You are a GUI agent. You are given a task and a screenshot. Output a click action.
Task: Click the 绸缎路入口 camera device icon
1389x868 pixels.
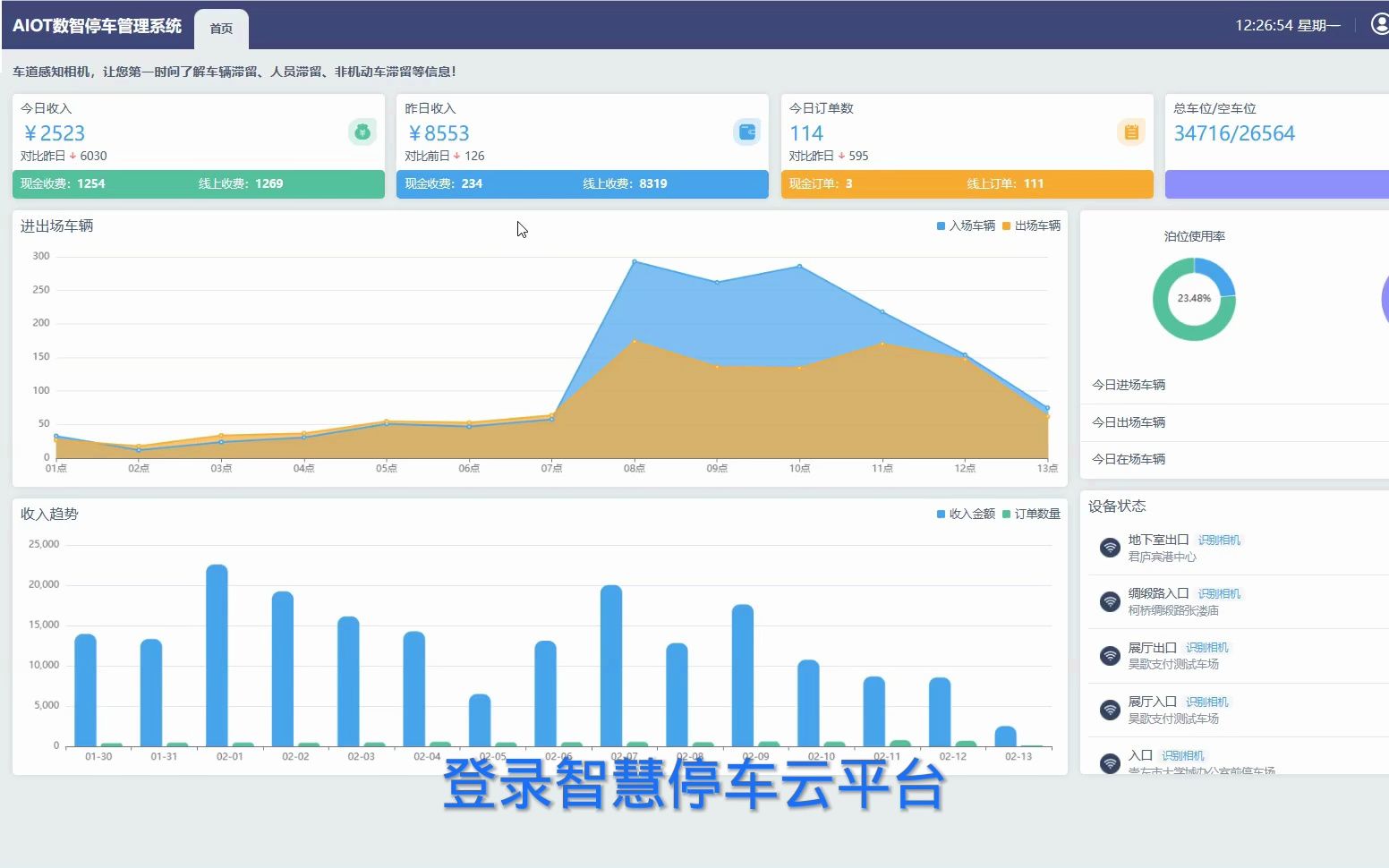tap(1109, 601)
